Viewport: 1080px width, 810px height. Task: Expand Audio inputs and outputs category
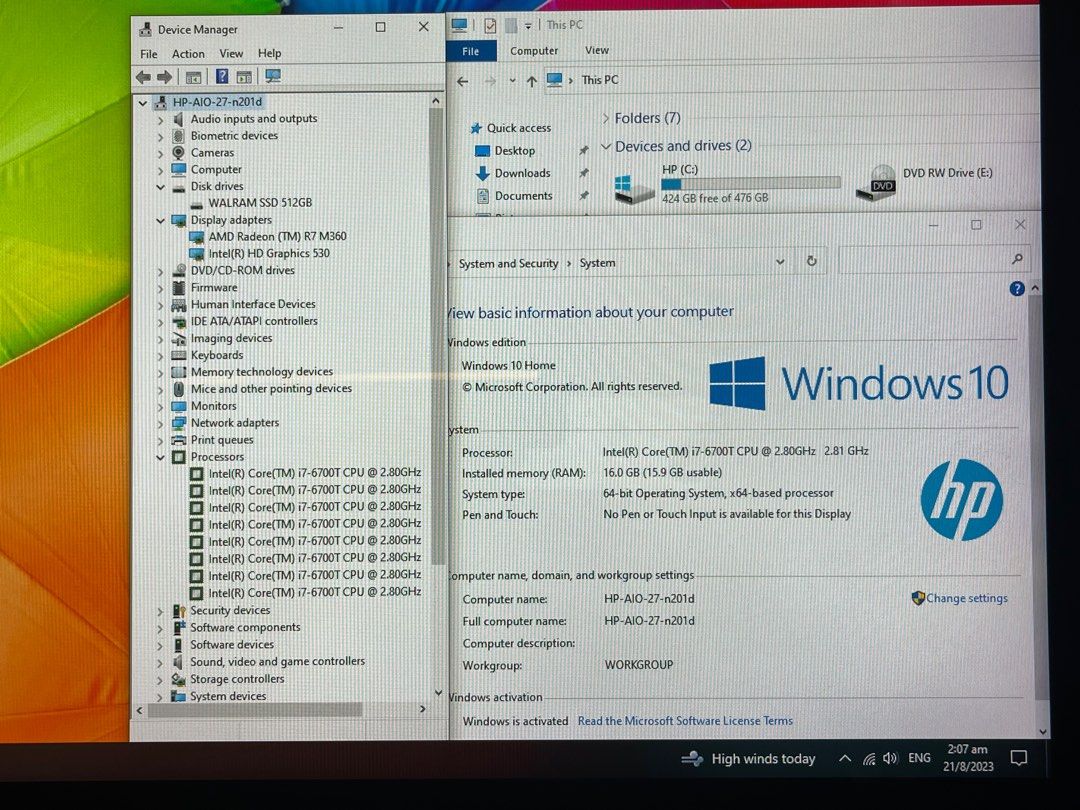click(160, 119)
